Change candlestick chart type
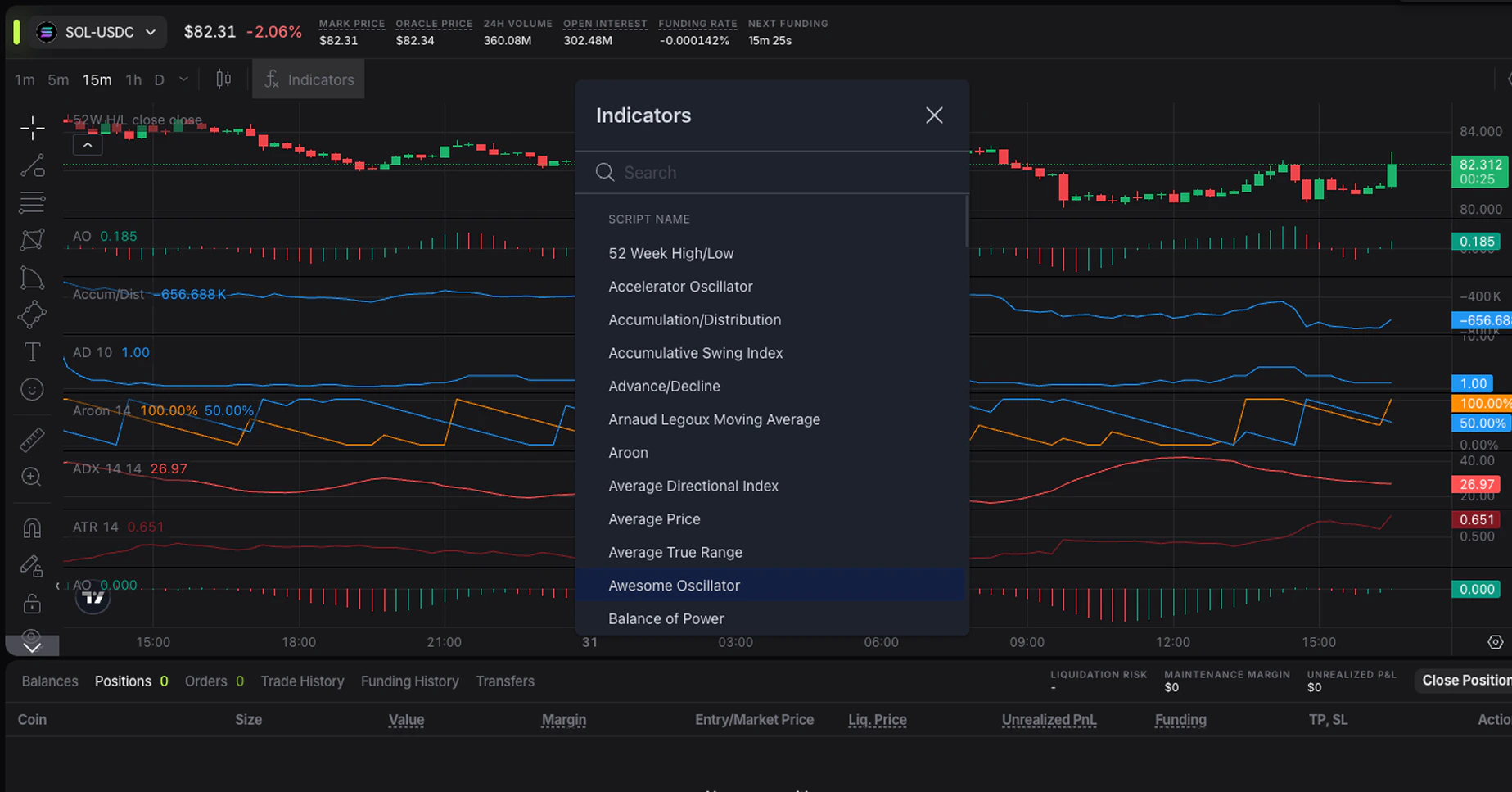1512x792 pixels. (223, 79)
